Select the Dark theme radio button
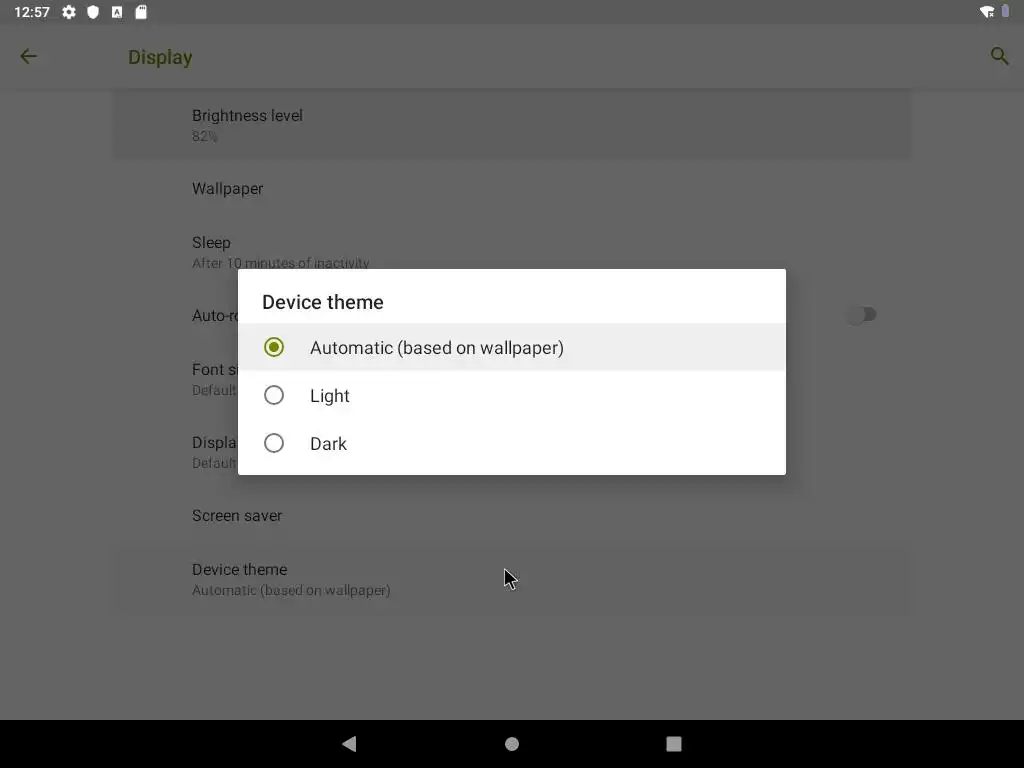This screenshot has height=768, width=1024. pos(274,443)
